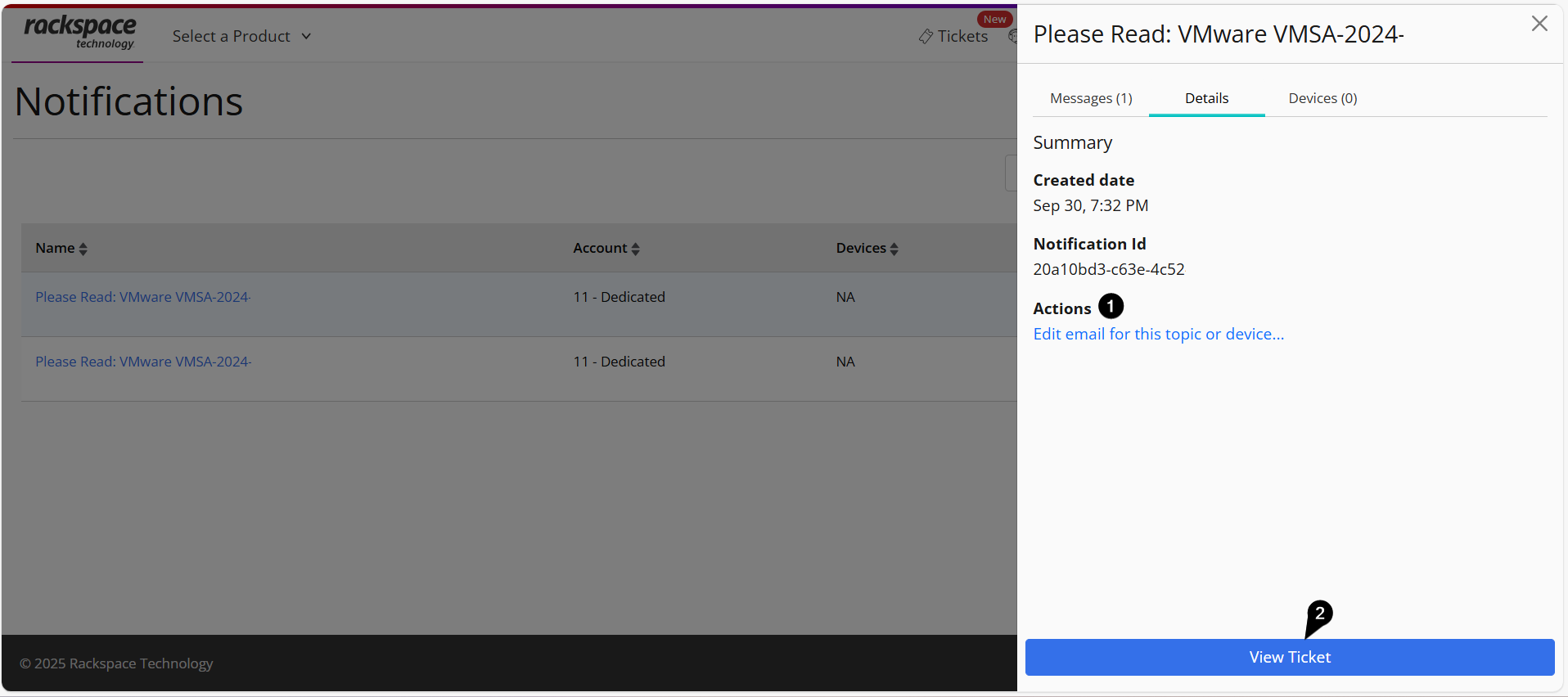Screen dimensions: 1568x697
Task: Open Edit email for this topic link
Action: pos(1158,334)
